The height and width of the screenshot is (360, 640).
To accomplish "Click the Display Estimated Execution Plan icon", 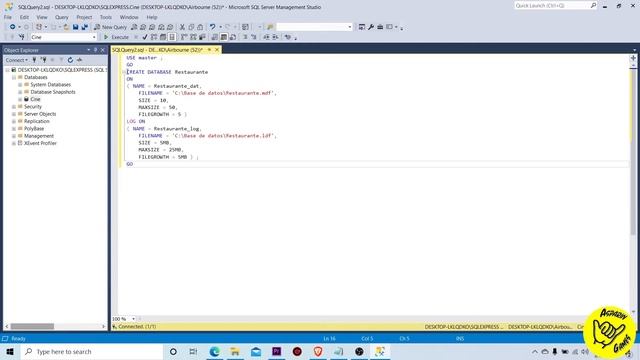I will click(153, 37).
